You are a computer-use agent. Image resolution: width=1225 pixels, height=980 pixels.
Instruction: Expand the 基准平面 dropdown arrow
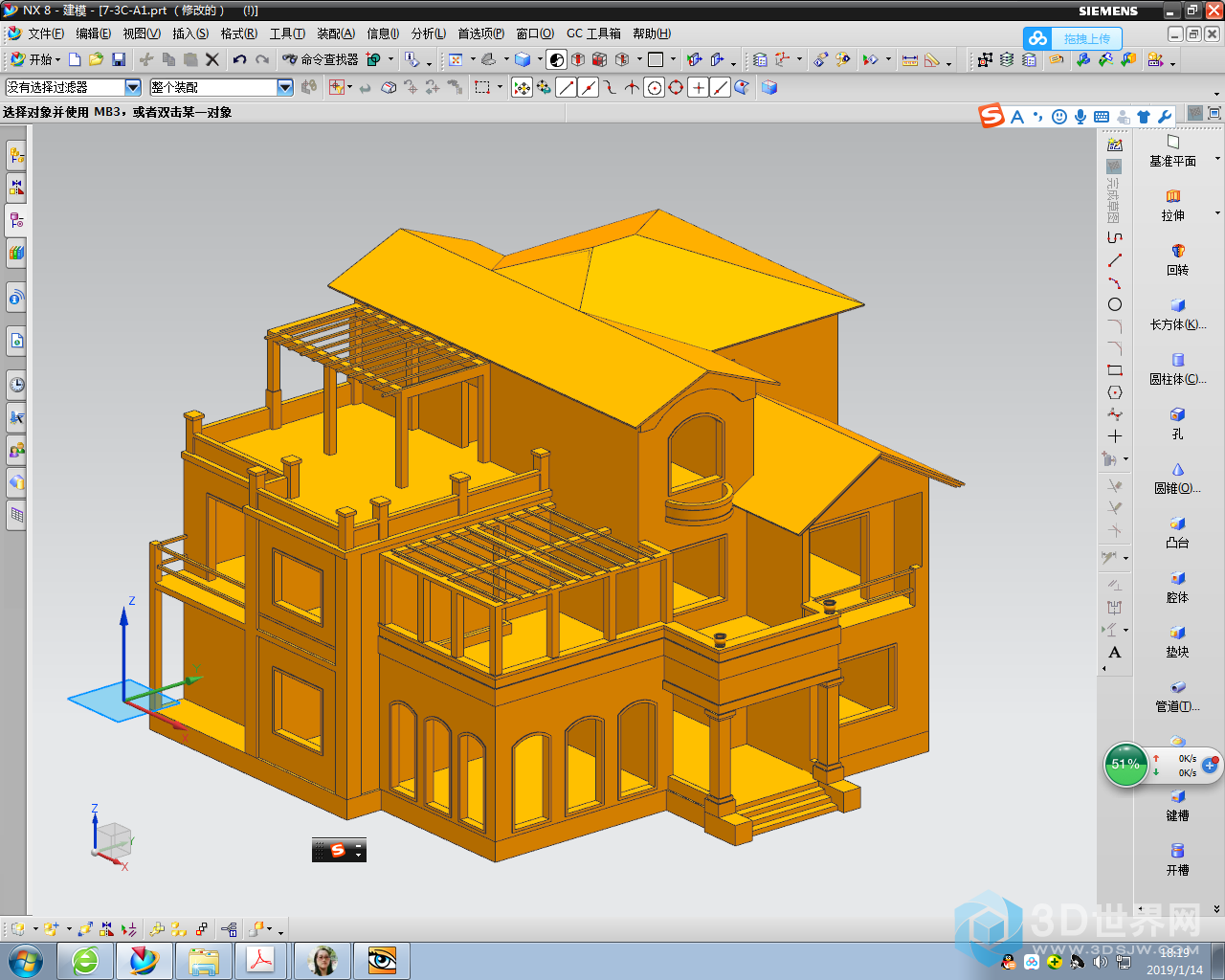1217,159
